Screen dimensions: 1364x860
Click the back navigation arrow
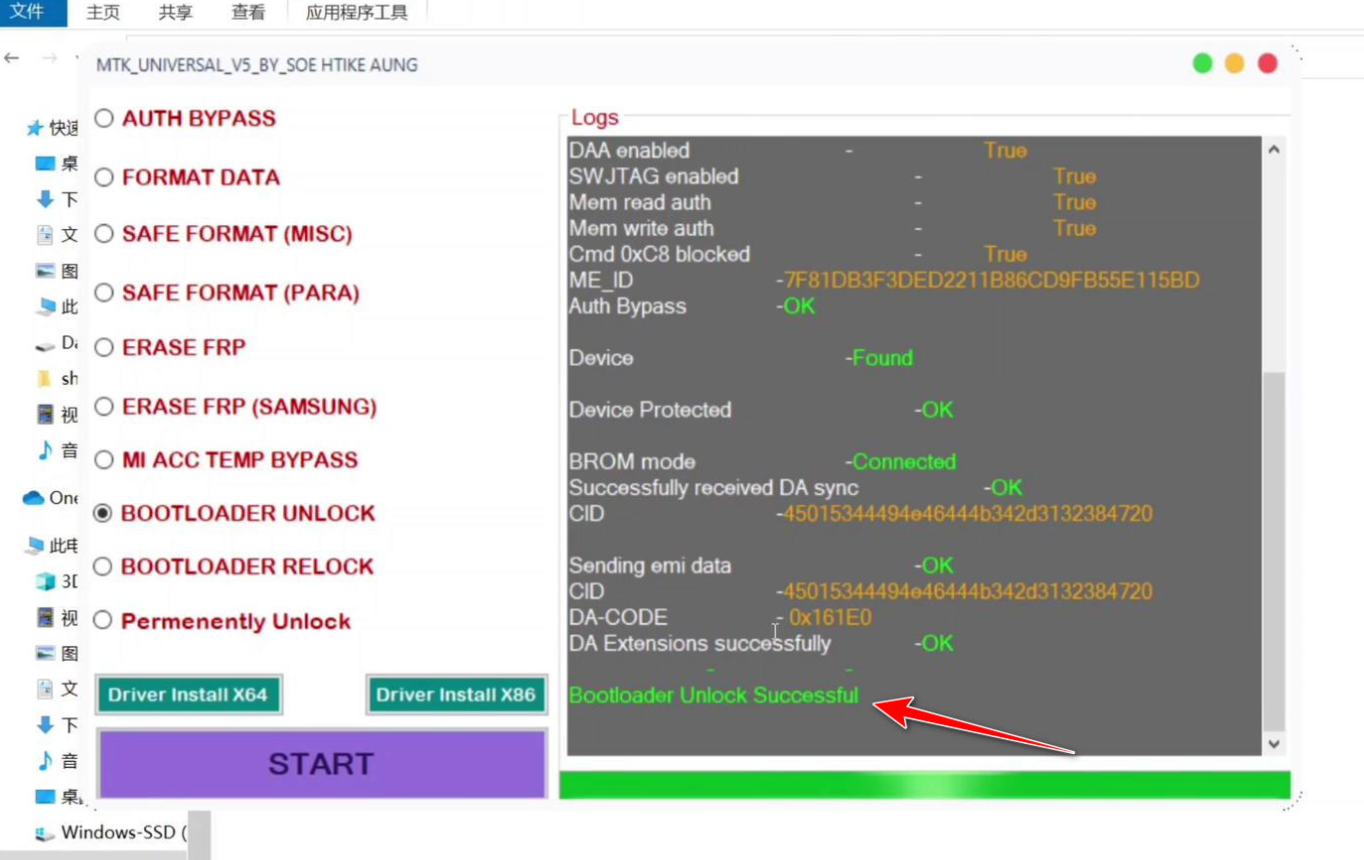(11, 57)
